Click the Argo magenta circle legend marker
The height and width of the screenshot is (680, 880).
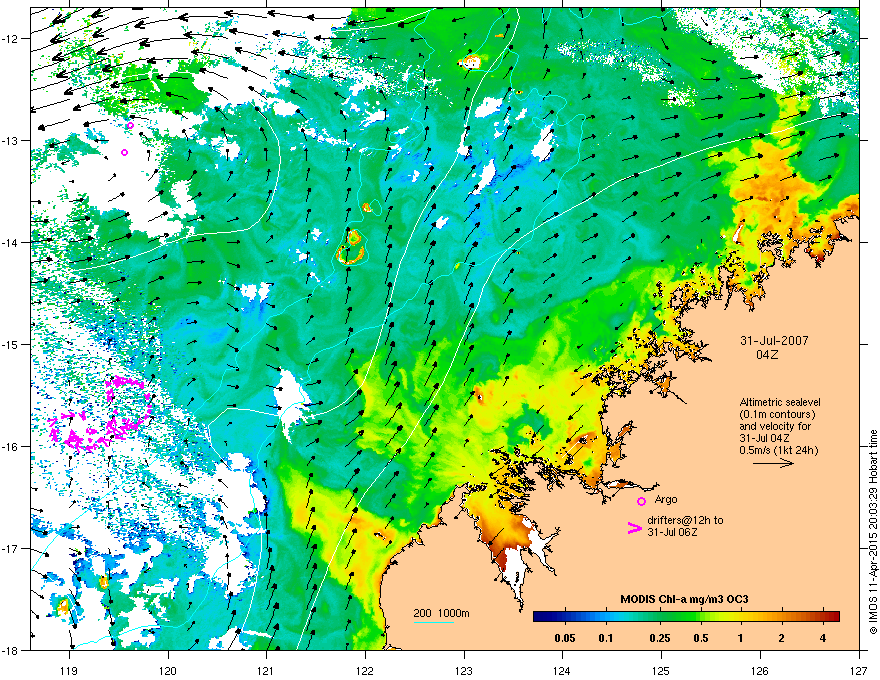tap(641, 501)
